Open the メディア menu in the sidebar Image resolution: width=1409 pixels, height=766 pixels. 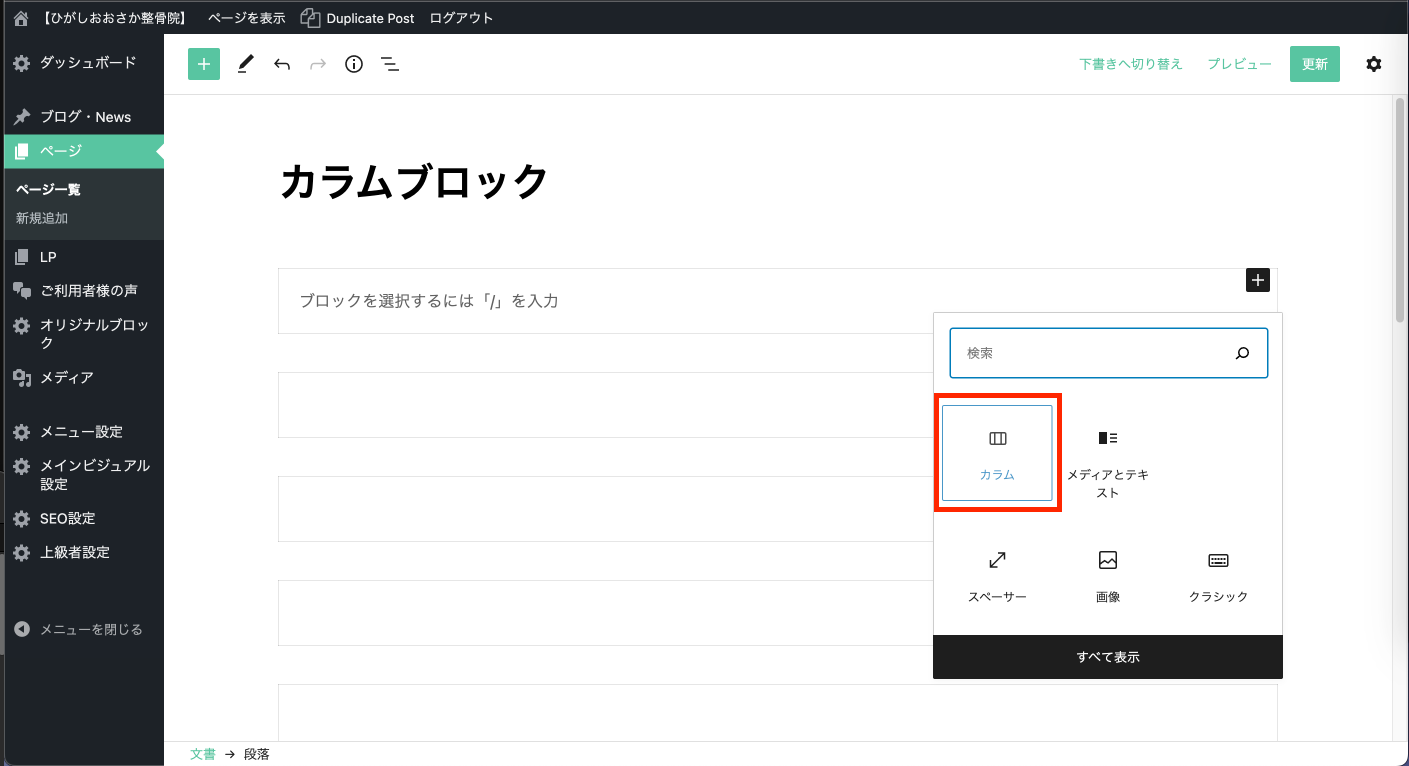pos(66,377)
